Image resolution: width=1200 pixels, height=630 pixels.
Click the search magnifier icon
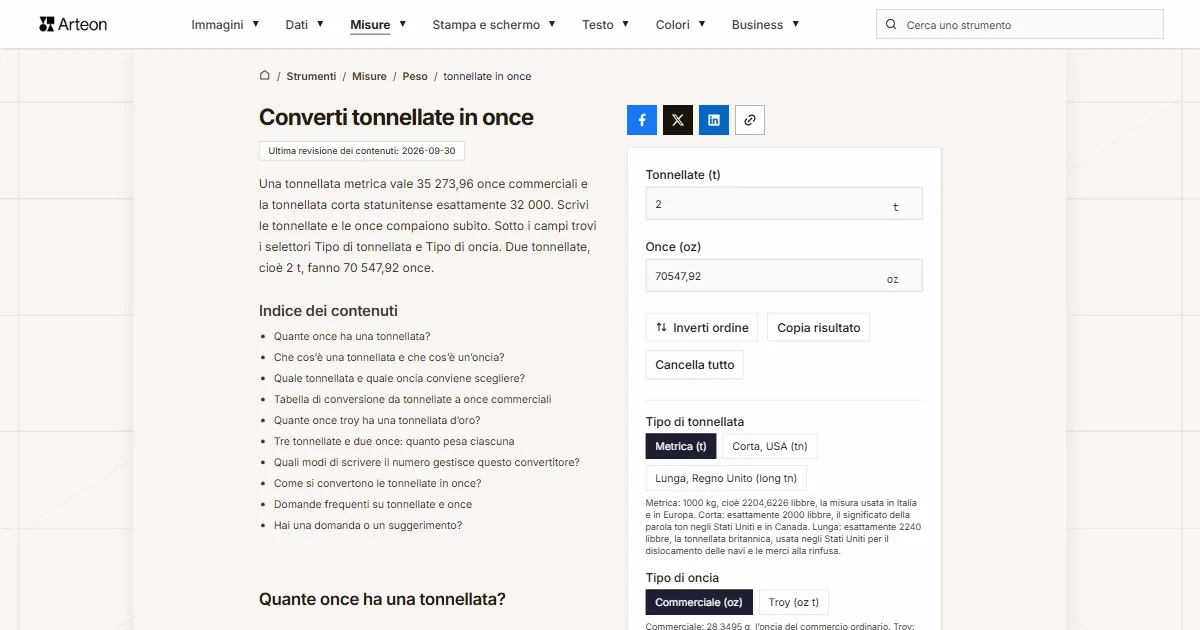(892, 25)
